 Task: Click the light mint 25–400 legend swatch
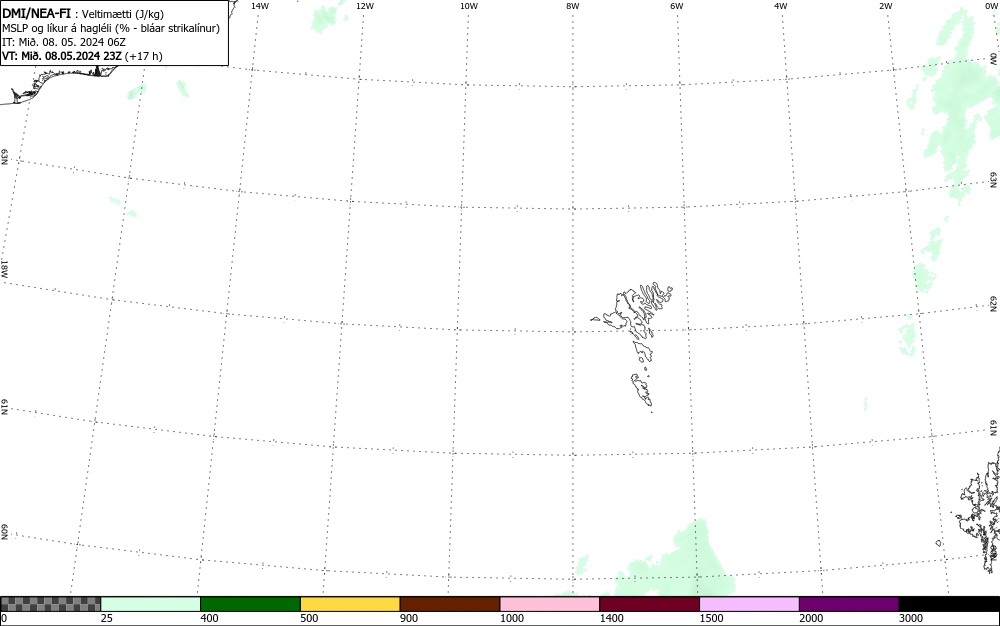coord(151,604)
